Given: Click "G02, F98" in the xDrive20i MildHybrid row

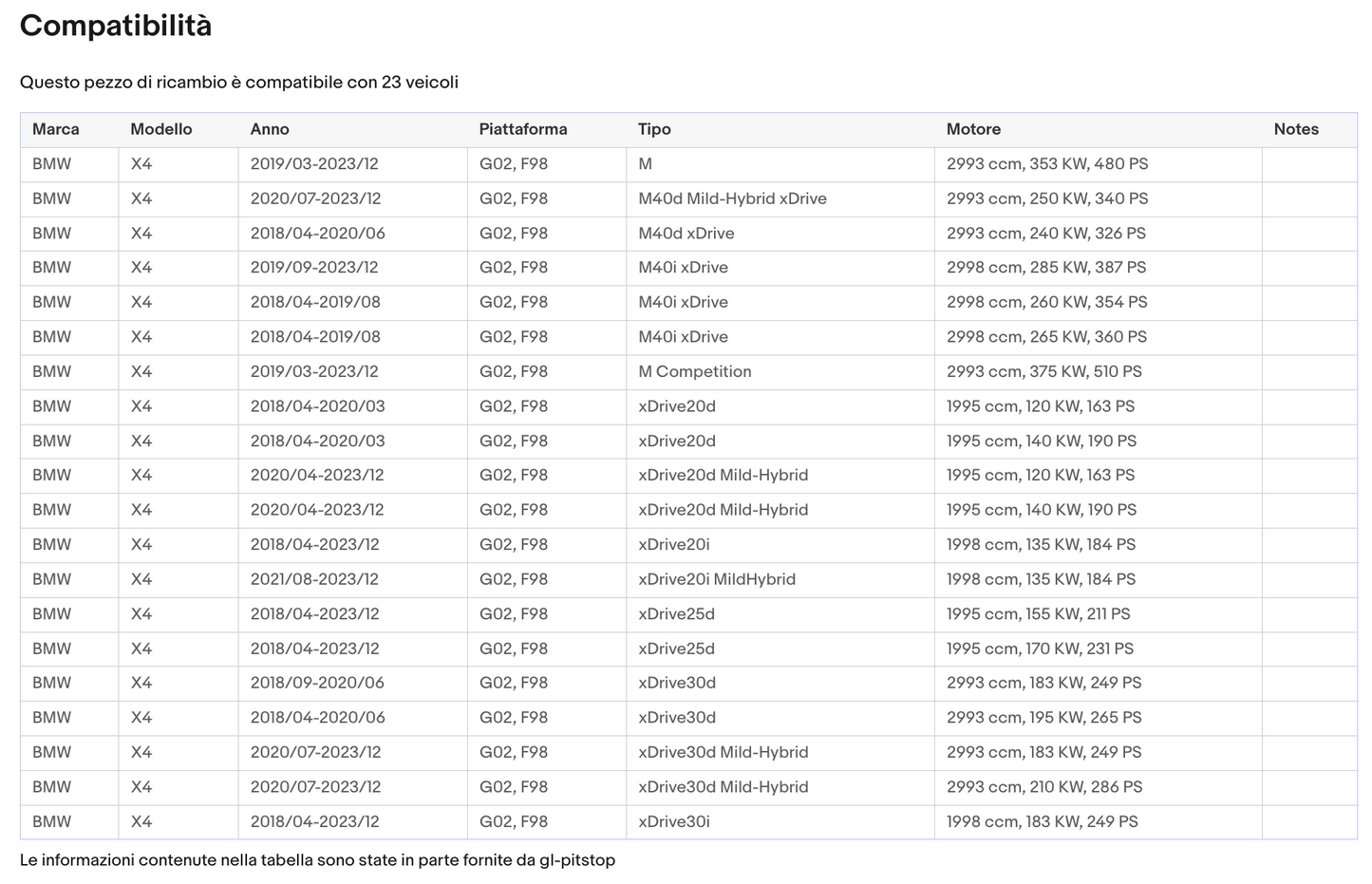Looking at the screenshot, I should pyautogui.click(x=514, y=579).
